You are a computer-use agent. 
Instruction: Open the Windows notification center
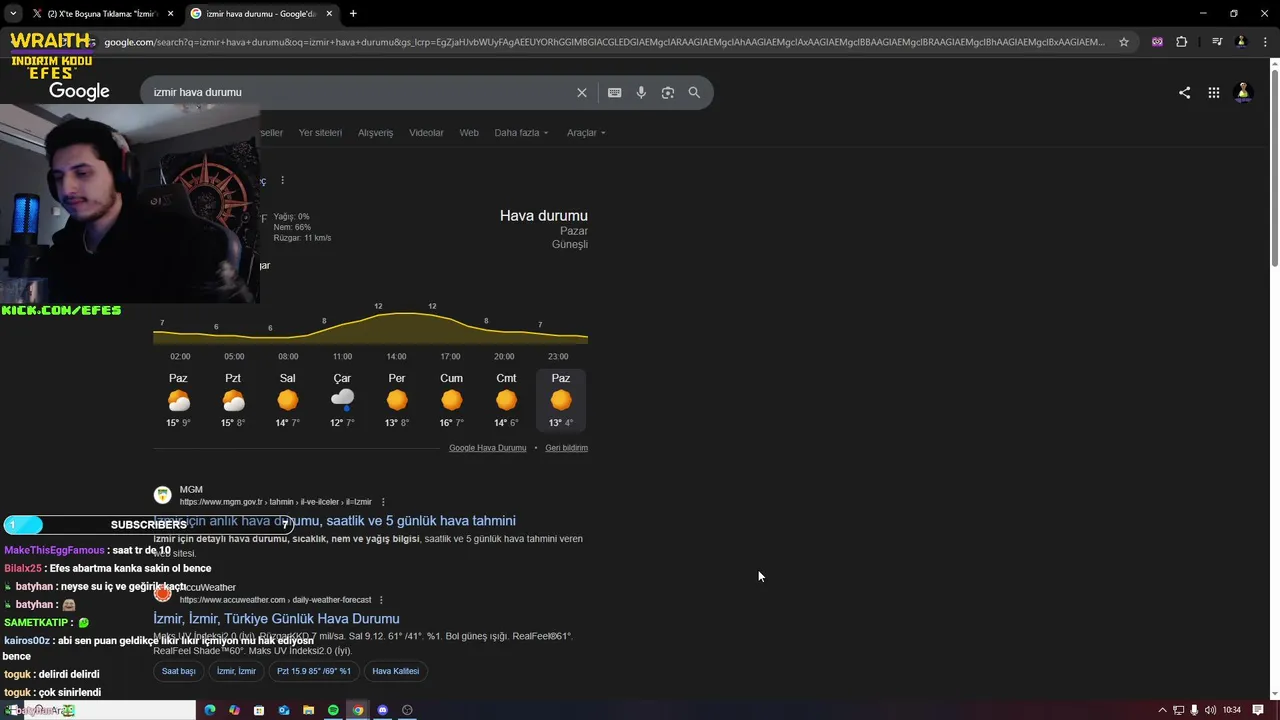[x=1258, y=710]
